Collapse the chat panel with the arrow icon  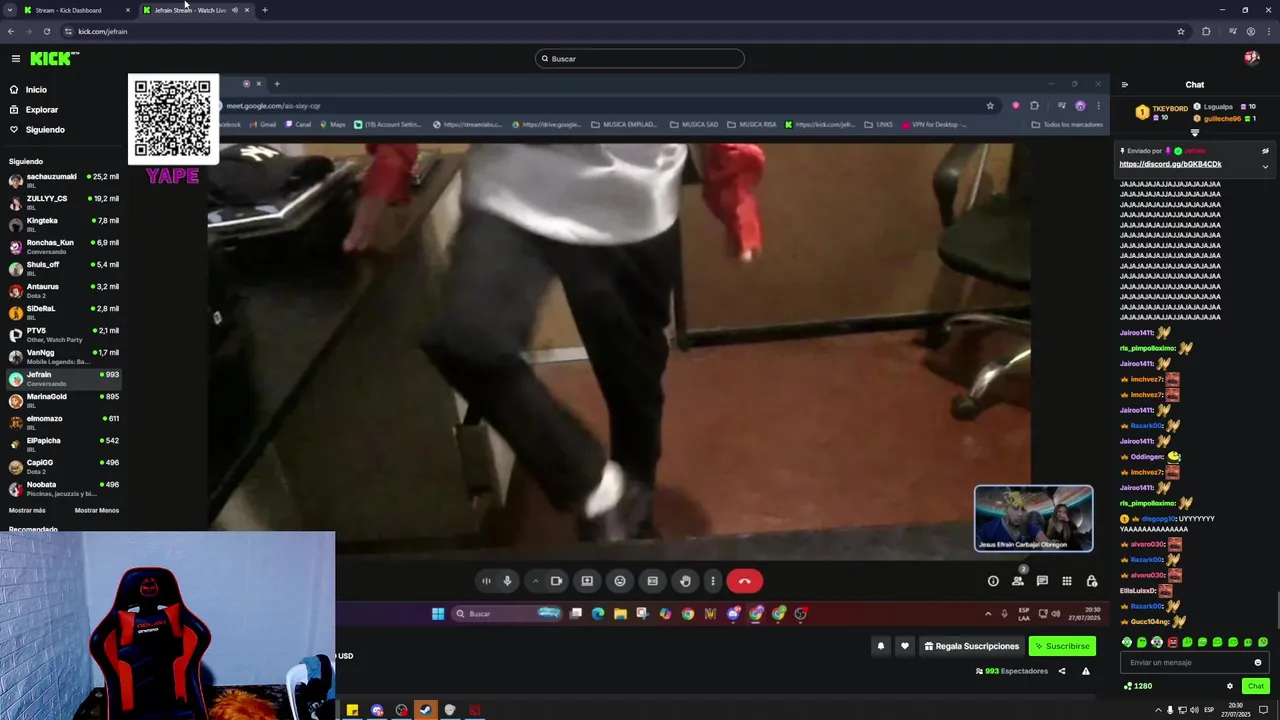click(x=1124, y=85)
